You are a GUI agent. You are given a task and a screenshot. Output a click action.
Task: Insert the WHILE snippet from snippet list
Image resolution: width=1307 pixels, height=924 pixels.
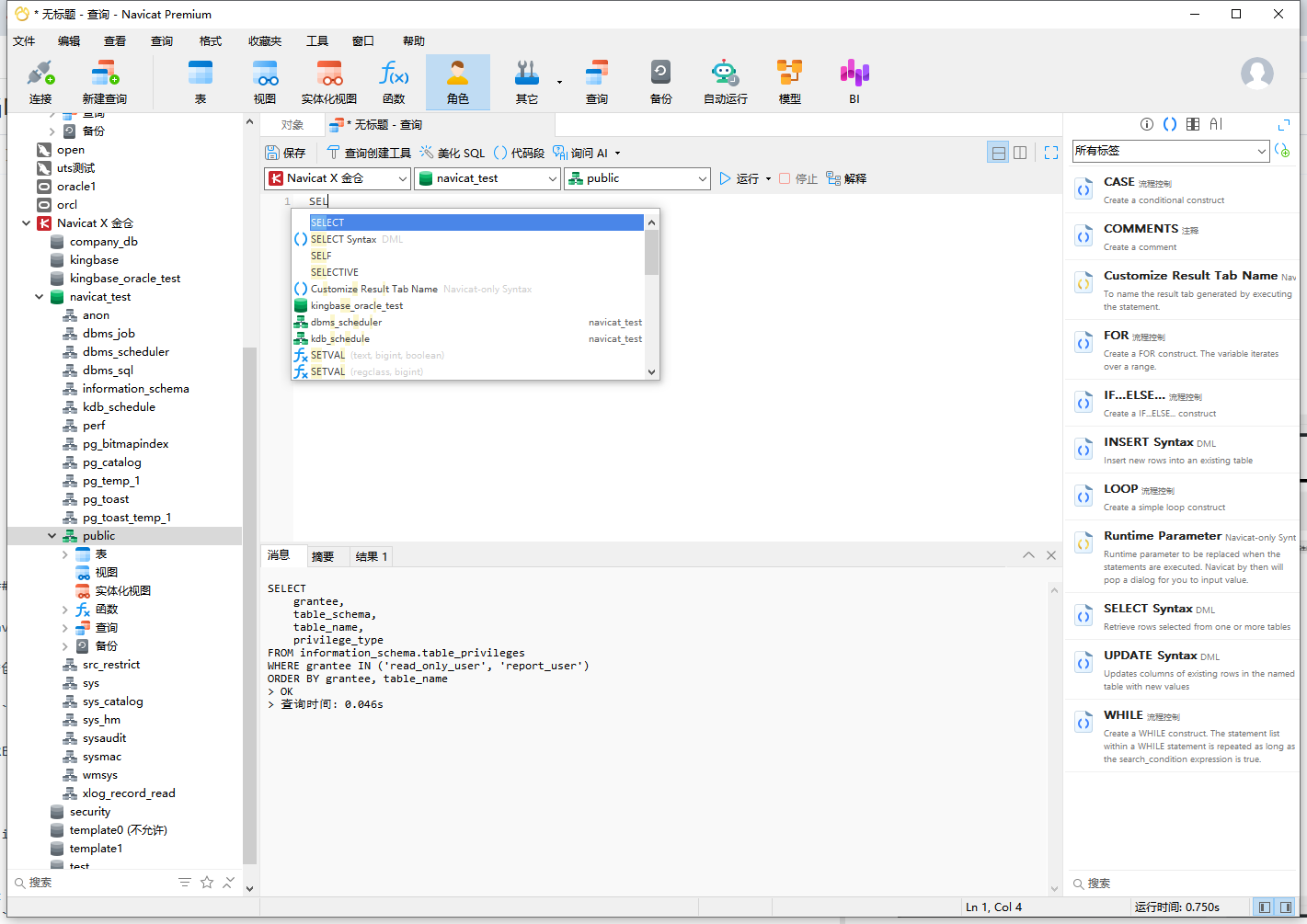(1184, 736)
